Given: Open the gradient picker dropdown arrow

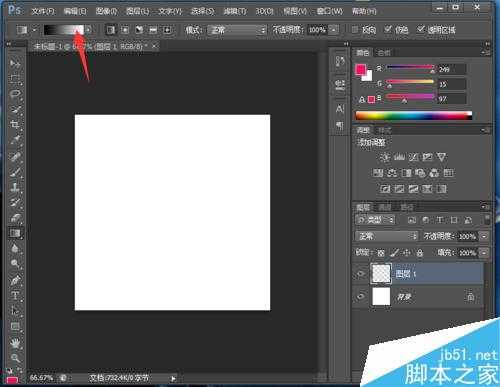Looking at the screenshot, I should coord(88,30).
